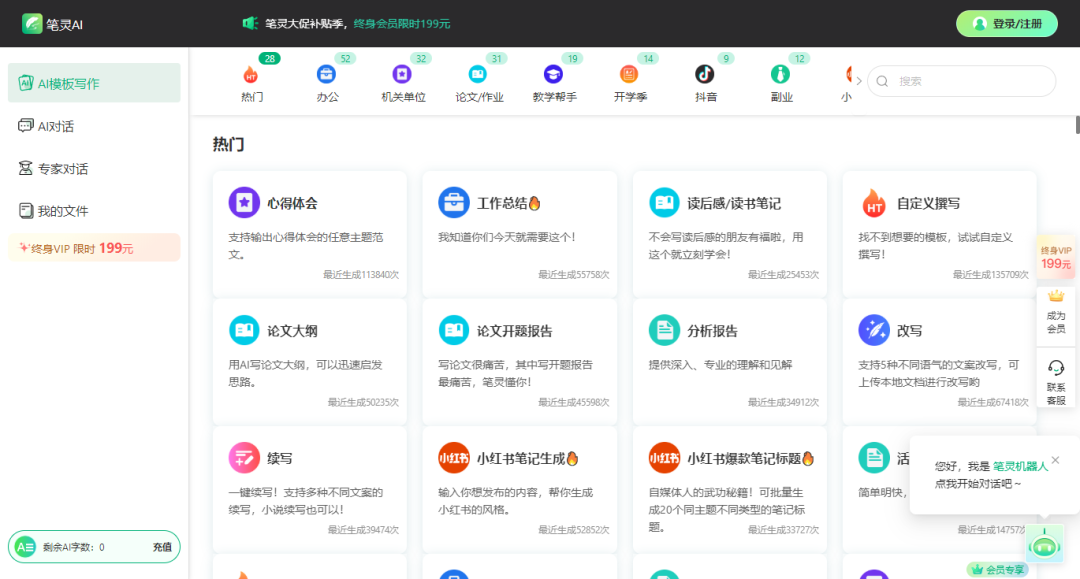The width and height of the screenshot is (1080, 579).
Task: Select the 教学帮手 graduation cap icon
Action: (553, 74)
